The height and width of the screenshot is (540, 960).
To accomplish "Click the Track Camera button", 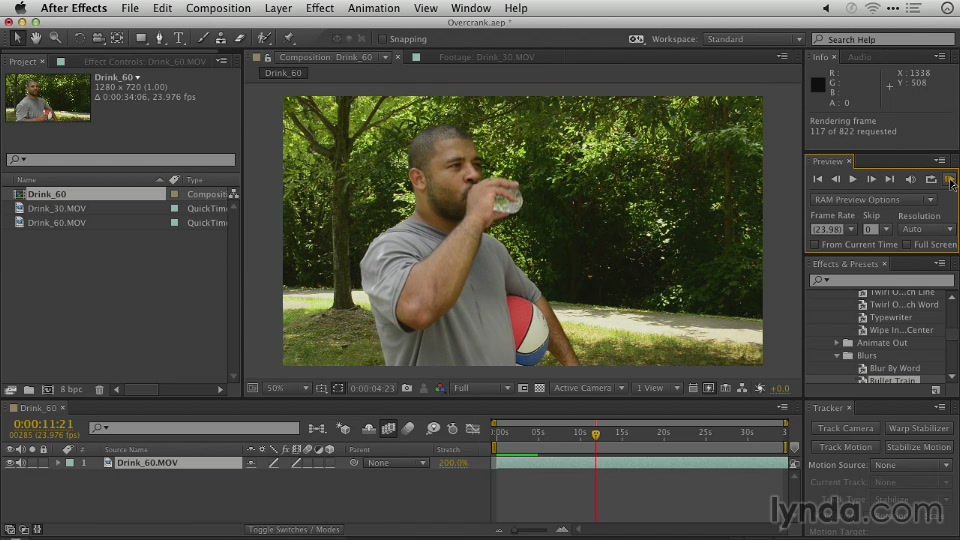I will (x=845, y=428).
